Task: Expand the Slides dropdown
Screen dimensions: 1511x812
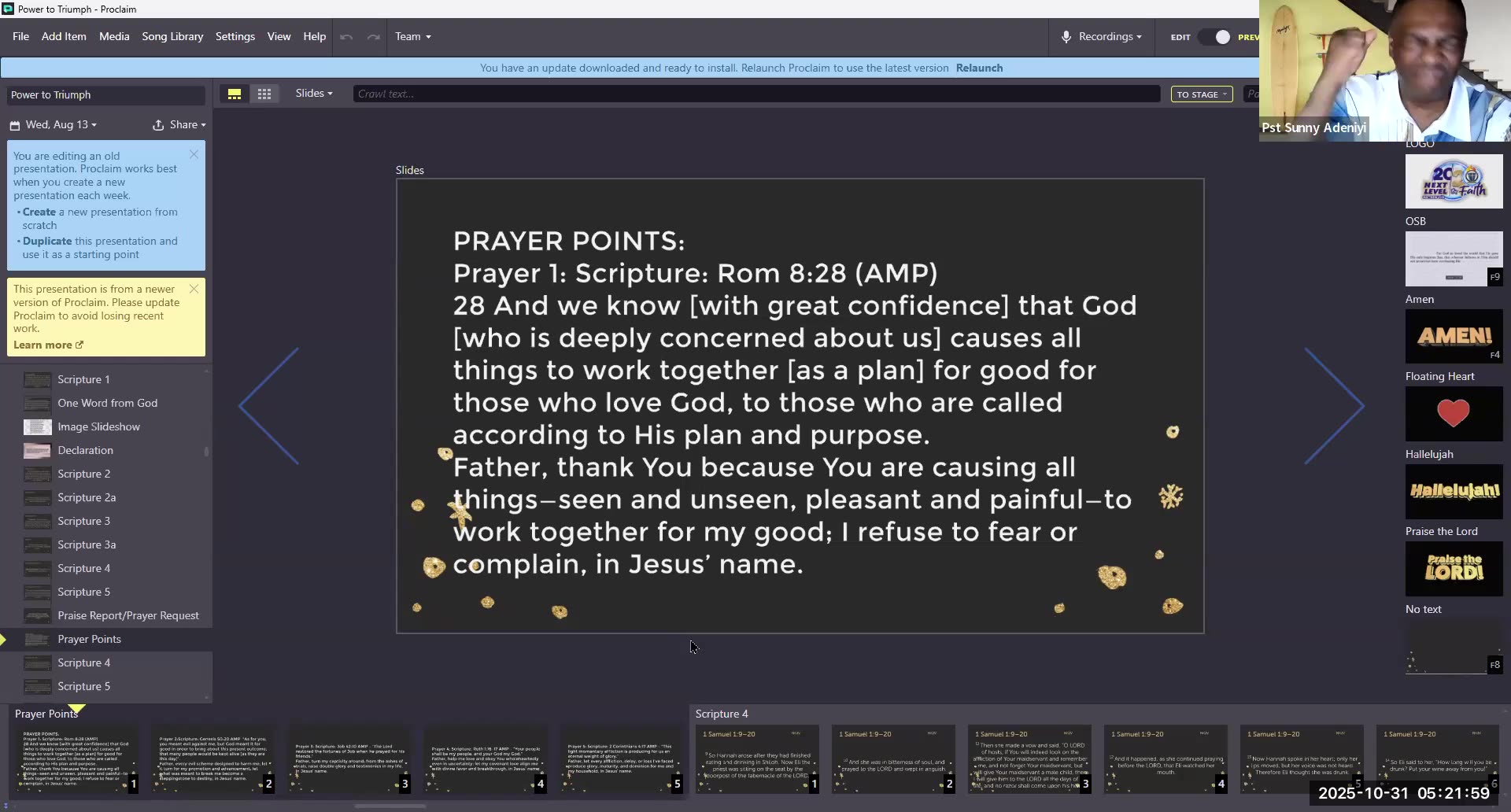Action: point(314,94)
